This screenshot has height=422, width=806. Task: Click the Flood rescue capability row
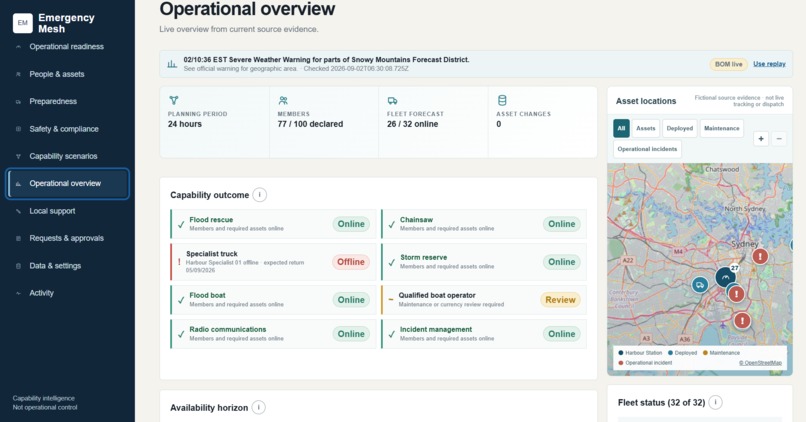tap(273, 224)
